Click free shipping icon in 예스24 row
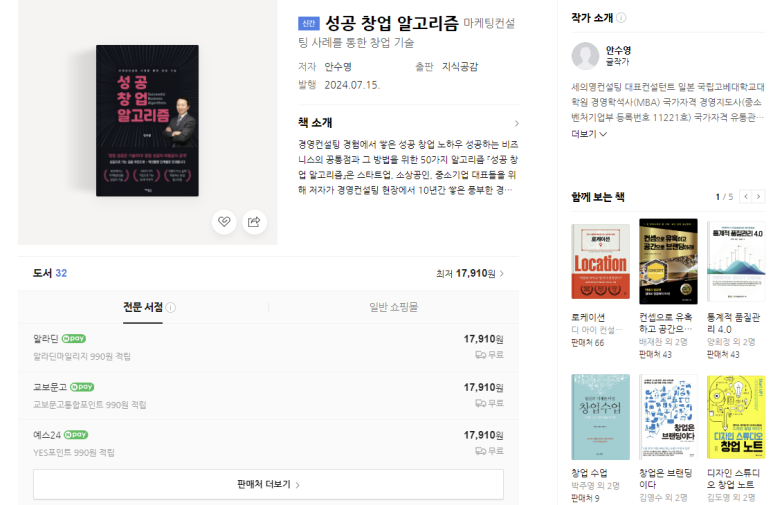This screenshot has width=773, height=505. click(x=481, y=451)
